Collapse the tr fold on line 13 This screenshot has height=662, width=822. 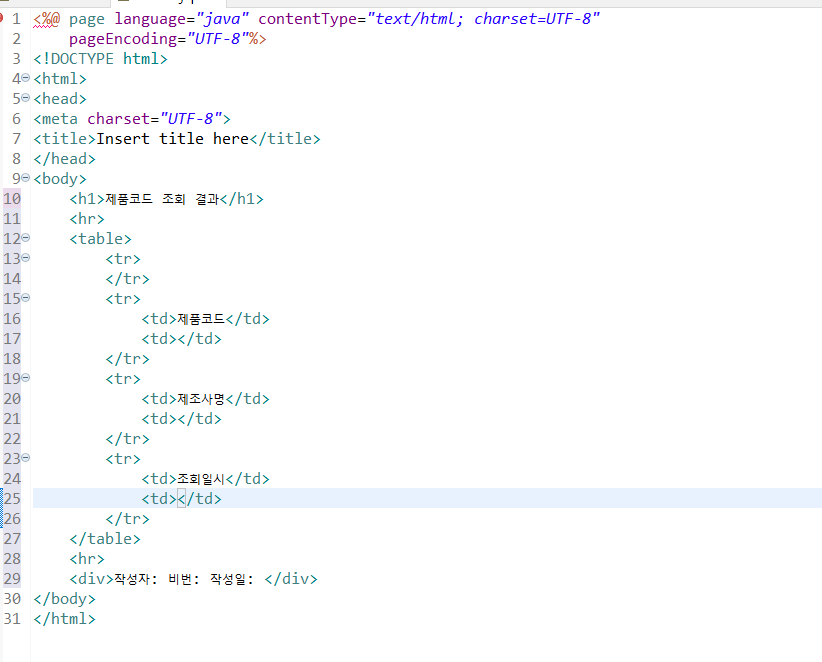[x=25, y=258]
